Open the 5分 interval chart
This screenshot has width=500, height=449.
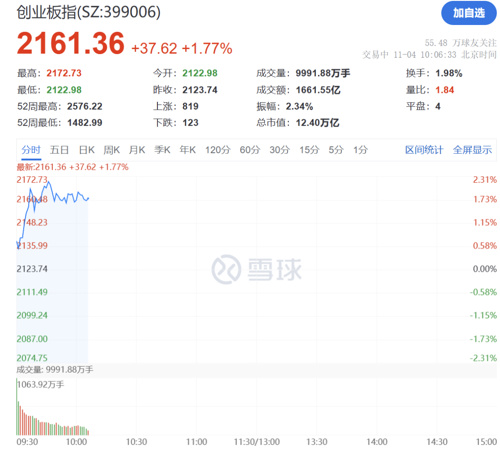click(336, 150)
